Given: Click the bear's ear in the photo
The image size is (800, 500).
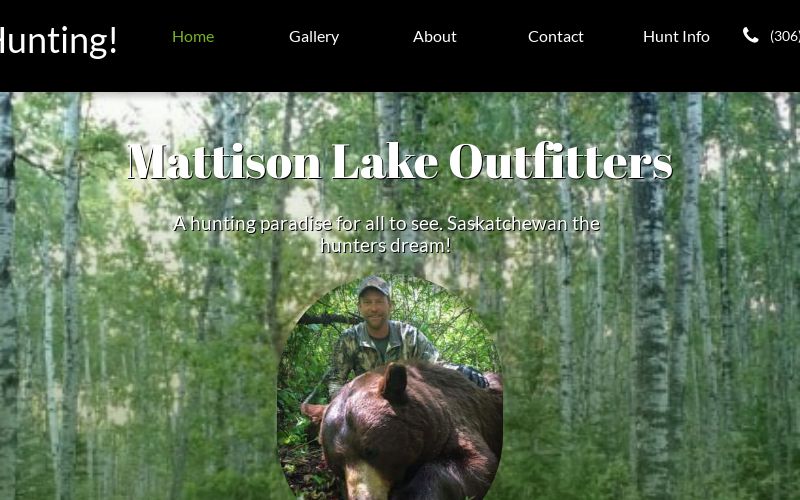Looking at the screenshot, I should pos(395,382).
